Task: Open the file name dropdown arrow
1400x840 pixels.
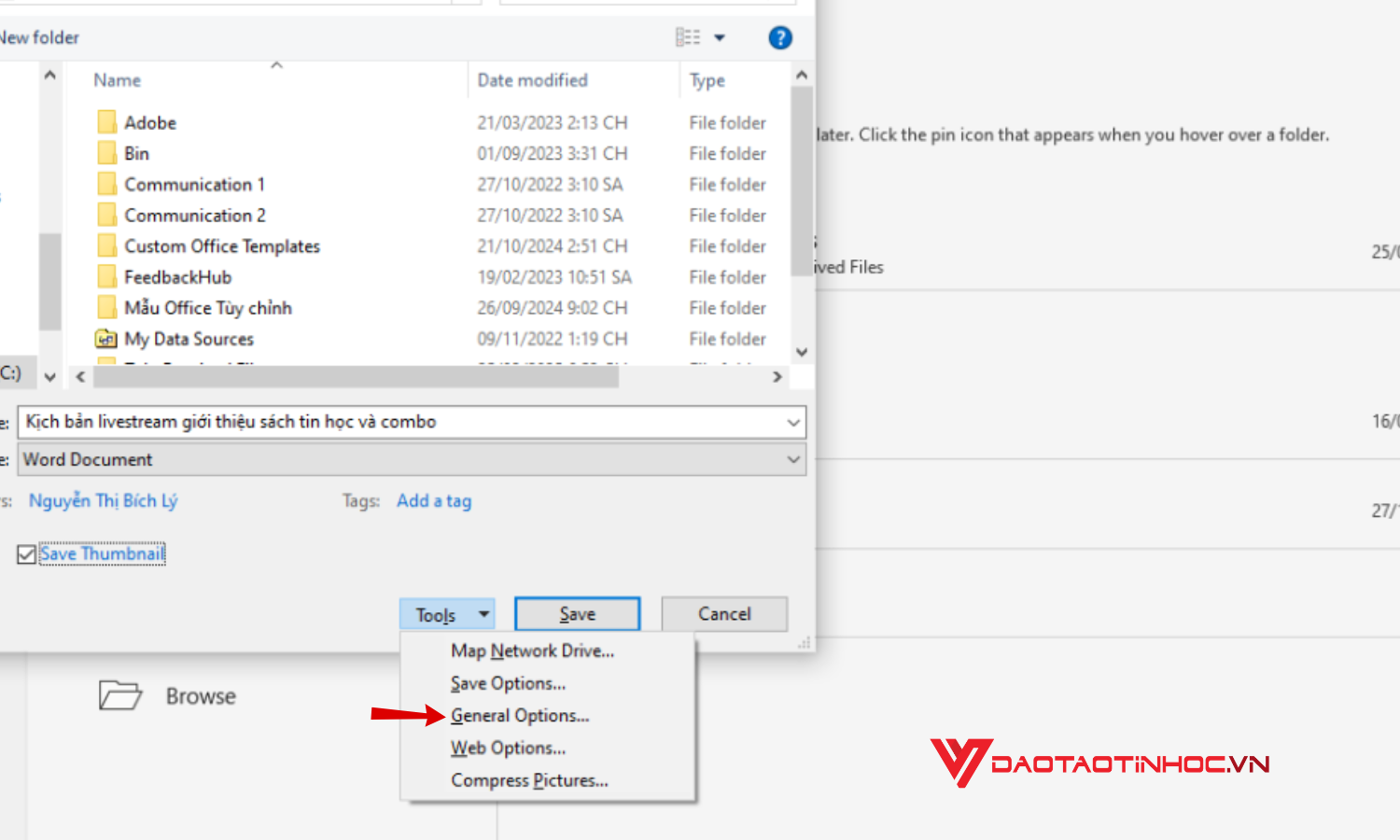Action: tap(792, 422)
